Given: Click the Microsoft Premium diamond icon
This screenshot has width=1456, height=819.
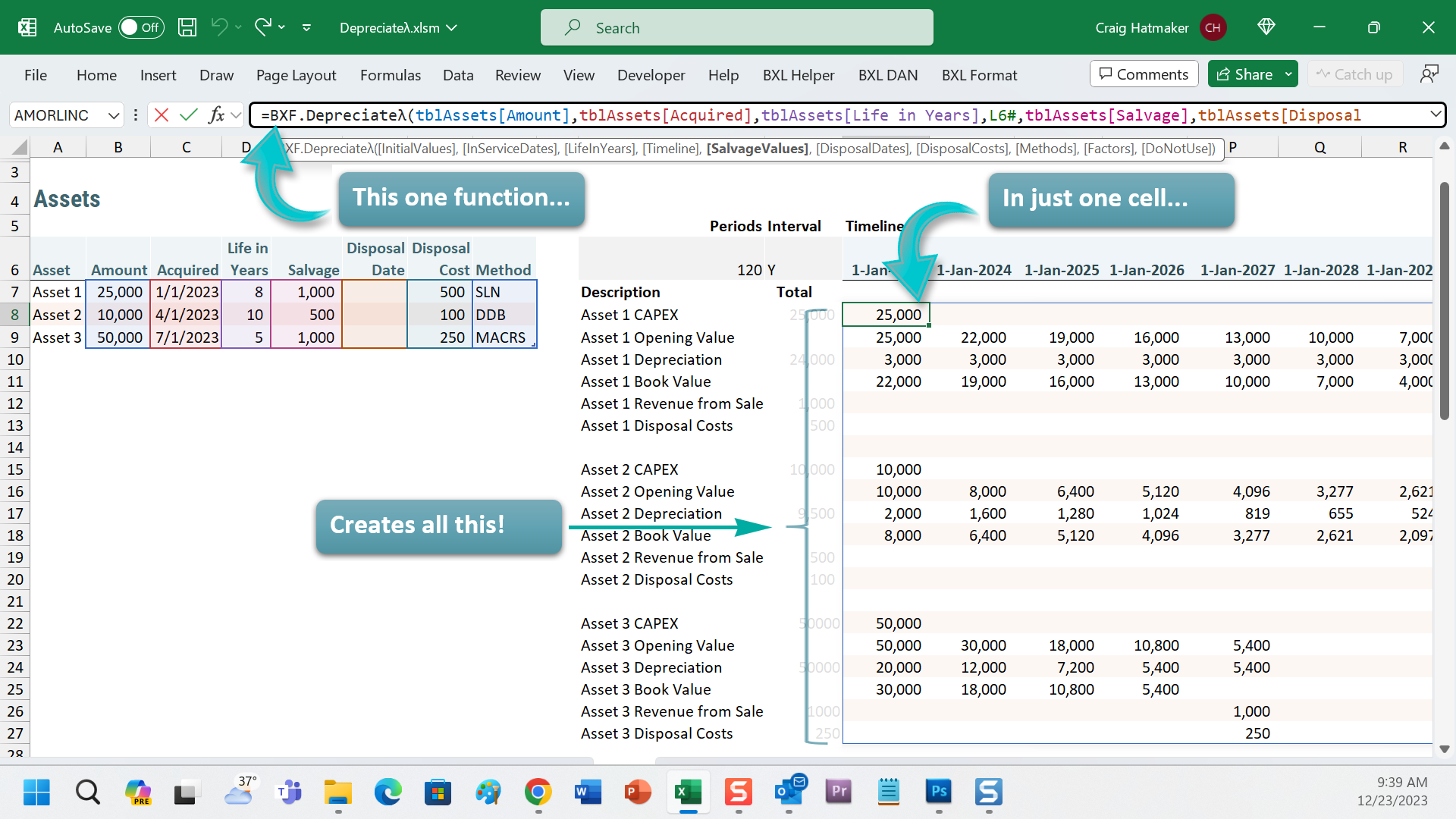Looking at the screenshot, I should (1266, 27).
